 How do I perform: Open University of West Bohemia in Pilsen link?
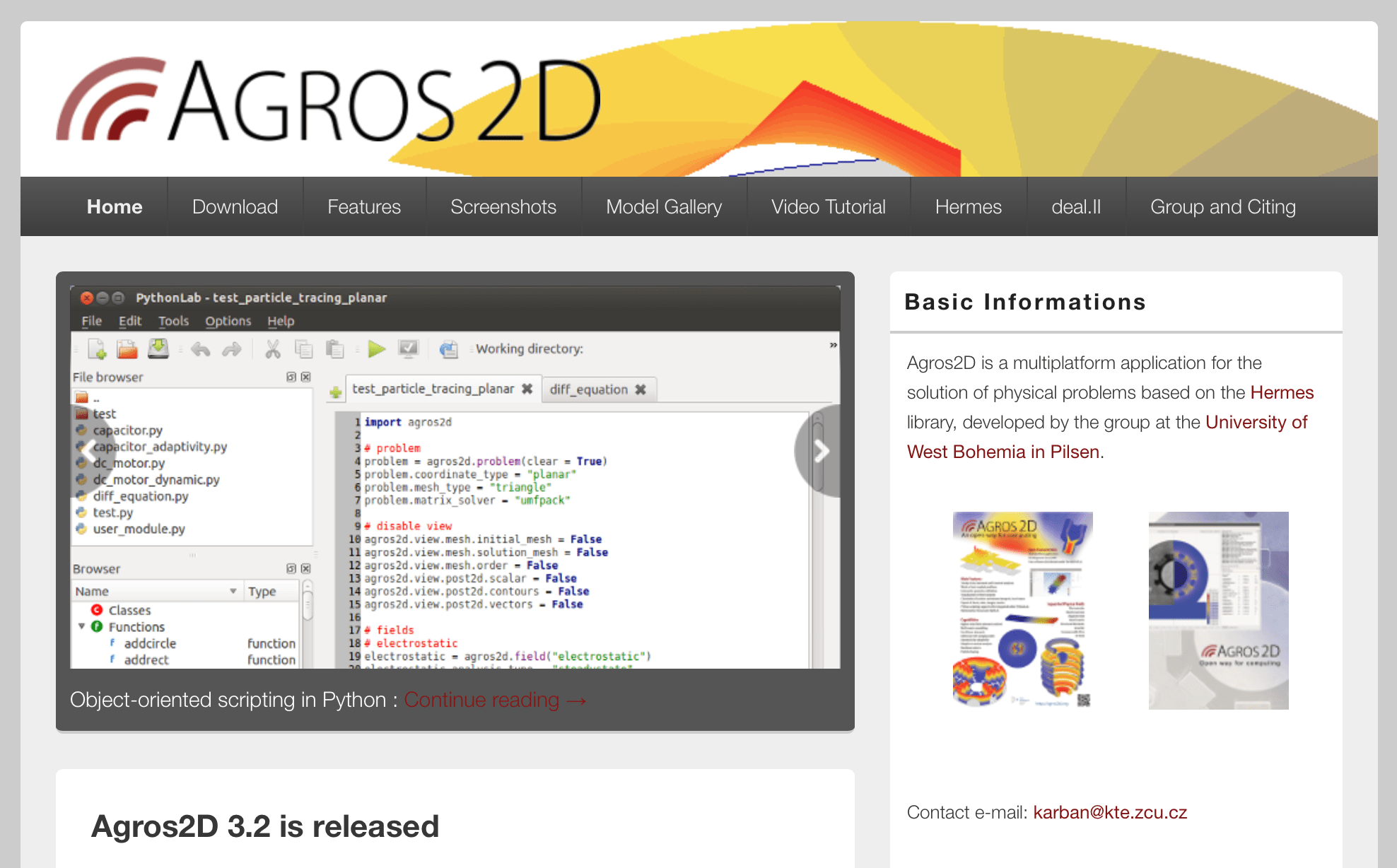pyautogui.click(x=1107, y=437)
